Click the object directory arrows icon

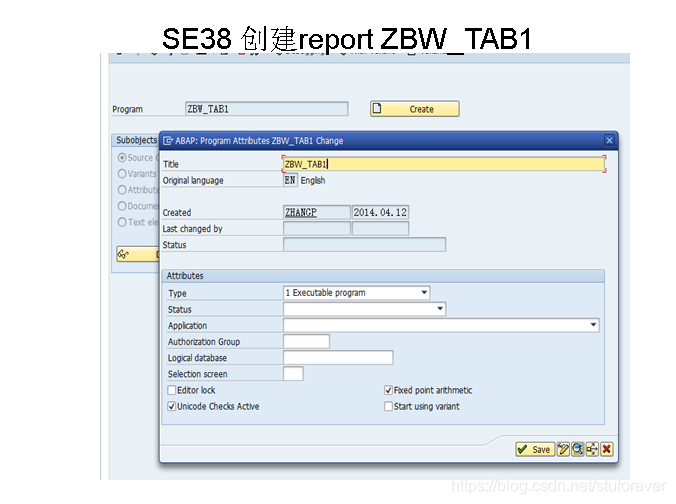[x=592, y=449]
